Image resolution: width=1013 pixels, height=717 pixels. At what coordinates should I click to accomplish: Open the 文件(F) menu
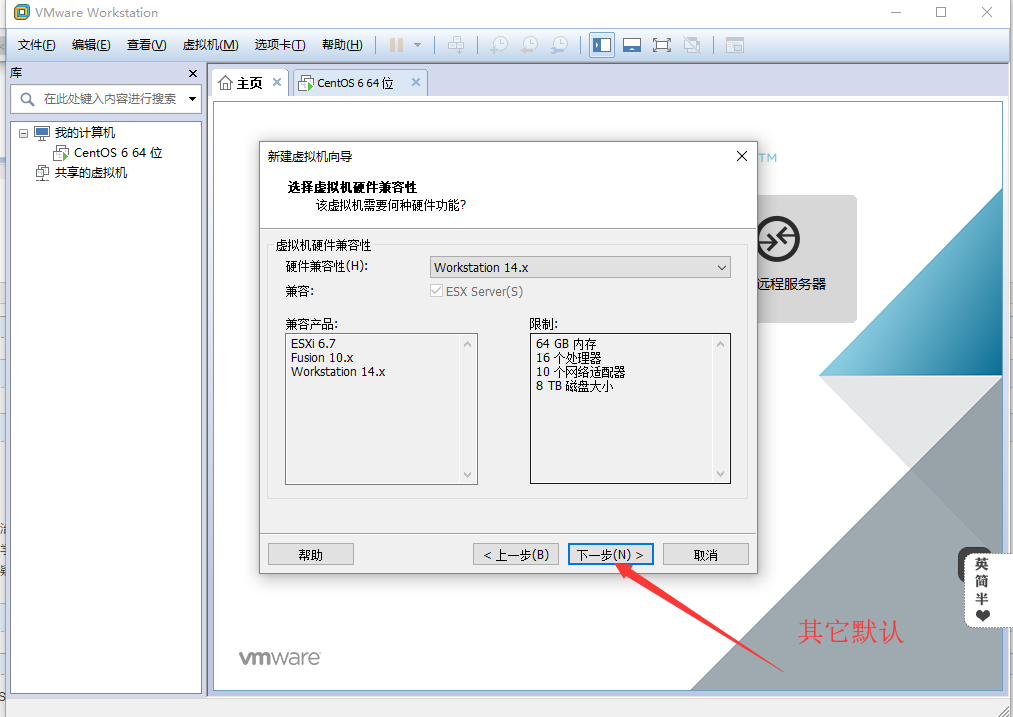[x=36, y=45]
